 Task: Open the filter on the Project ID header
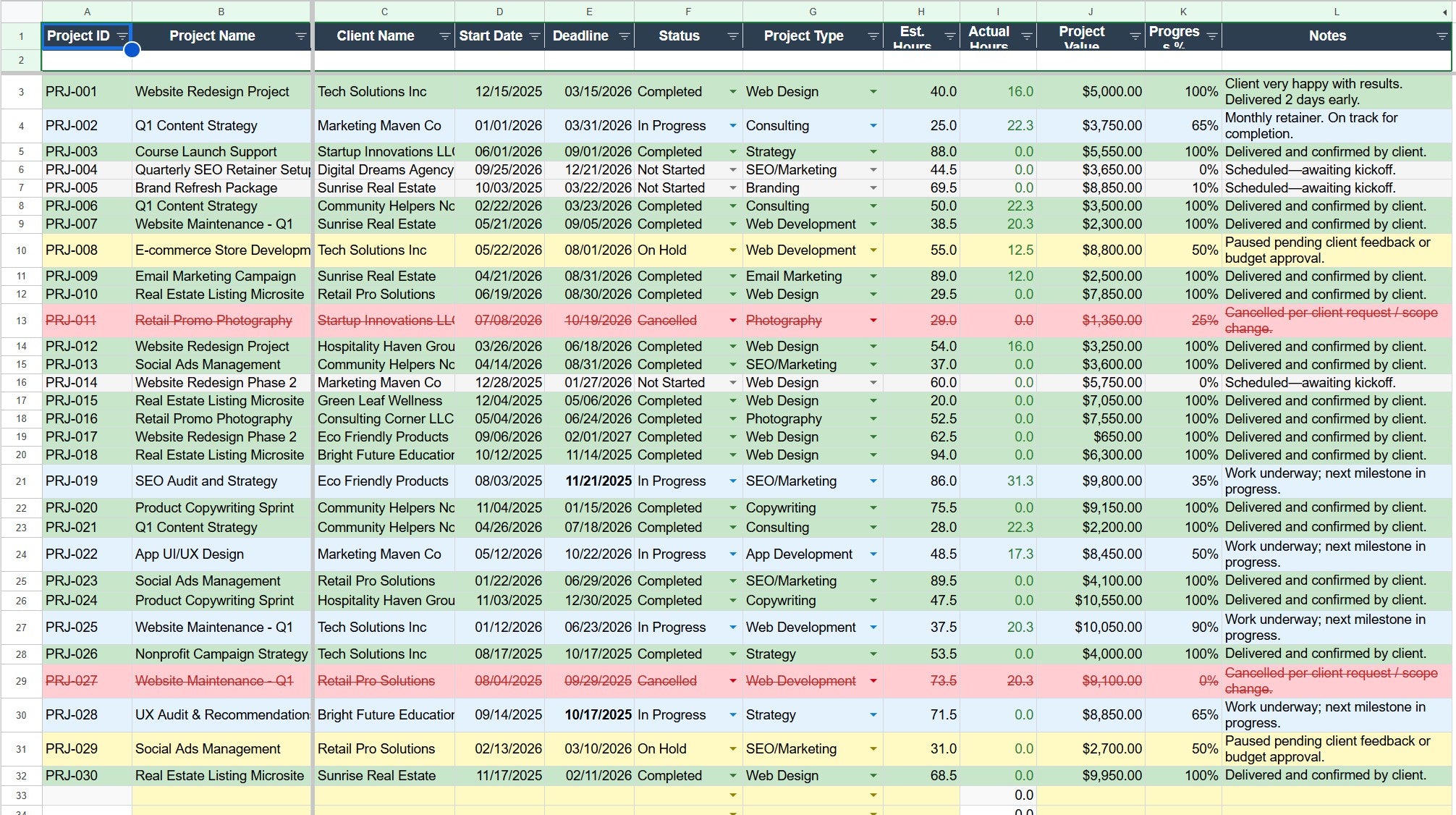(121, 35)
